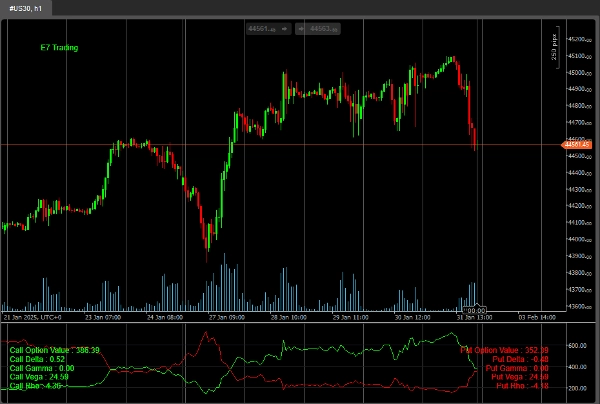Click the 27 Jan 09:00 time axis label
Image resolution: width=600 pixels, height=404 pixels.
point(228,317)
